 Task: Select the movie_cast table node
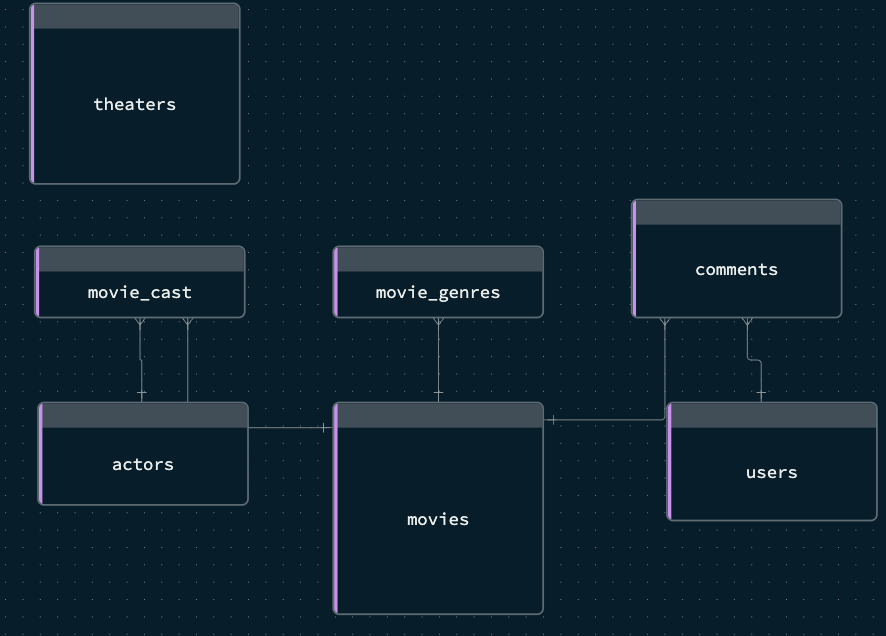click(140, 282)
